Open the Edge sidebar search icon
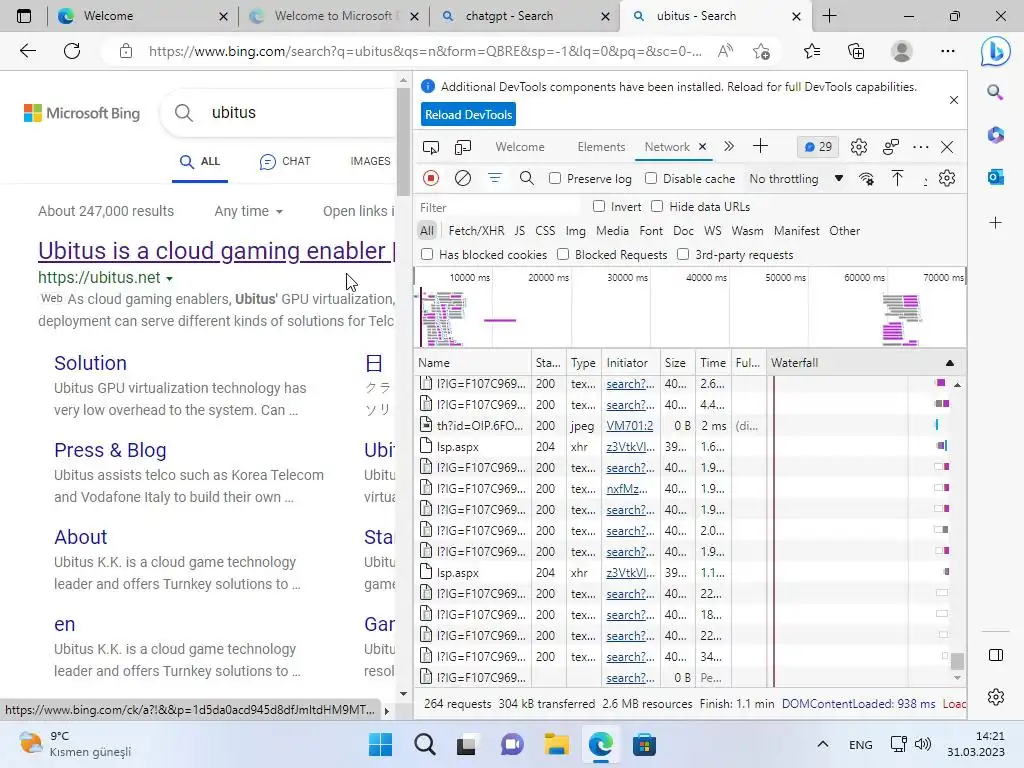 (995, 92)
